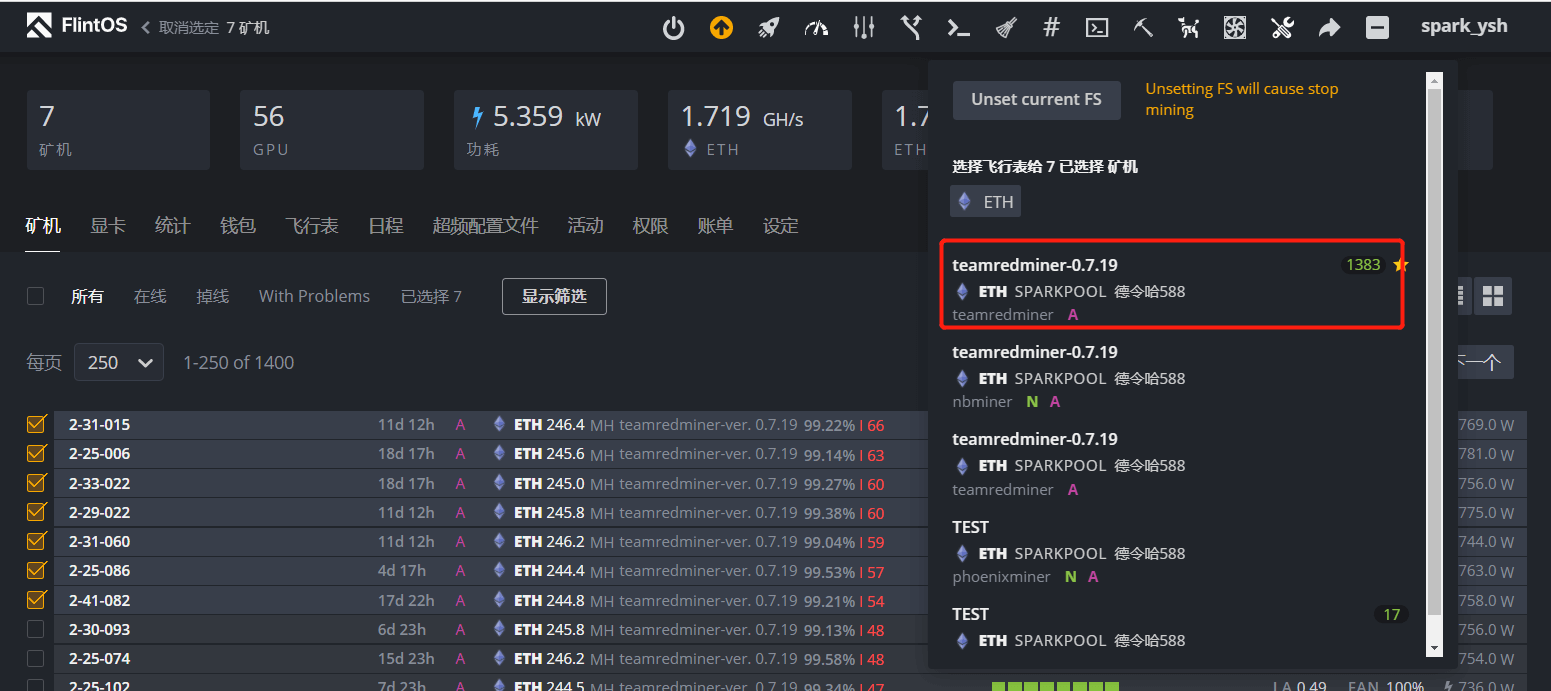Click the orange upgrade arrow icon
Viewport: 1551px width, 691px height.
(721, 28)
